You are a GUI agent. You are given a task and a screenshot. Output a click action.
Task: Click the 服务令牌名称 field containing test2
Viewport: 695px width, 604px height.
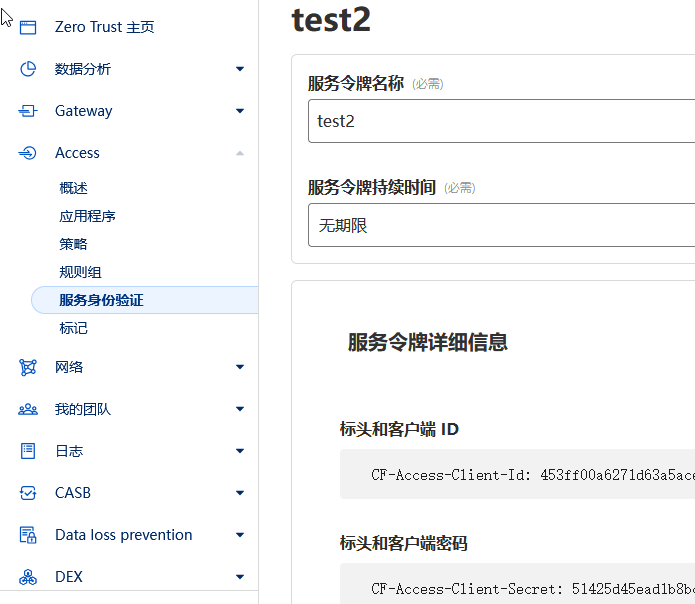pos(501,121)
